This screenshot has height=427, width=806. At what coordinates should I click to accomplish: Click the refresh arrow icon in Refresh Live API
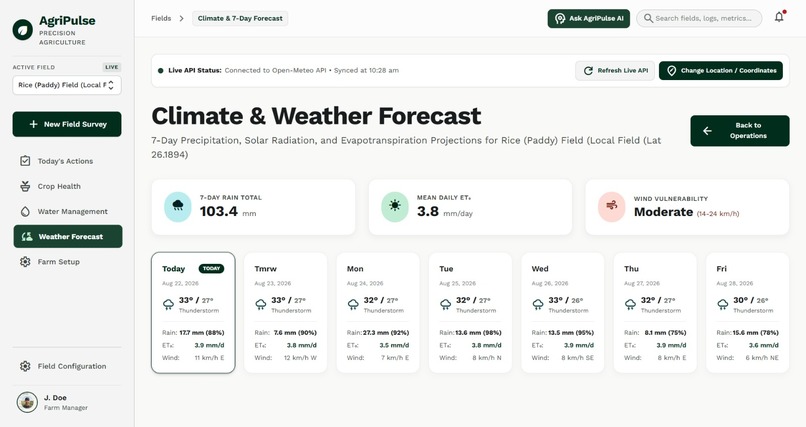(588, 70)
